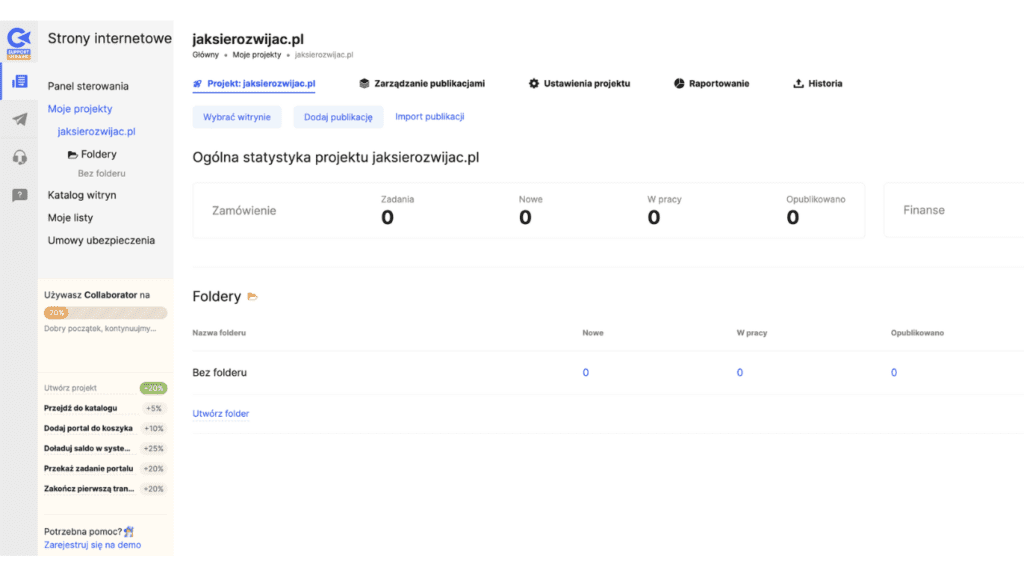Viewport: 1024px width, 576px height.
Task: Click the W pracy count for Bez folderu
Action: tap(740, 372)
